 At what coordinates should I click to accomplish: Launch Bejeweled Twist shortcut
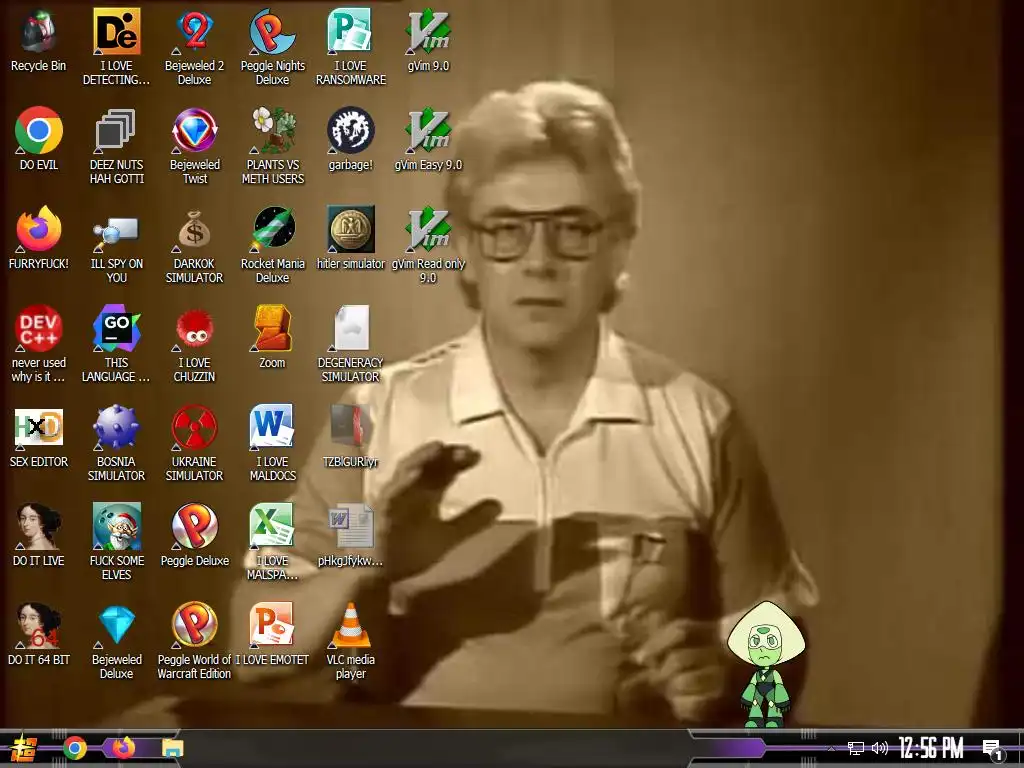pyautogui.click(x=194, y=131)
